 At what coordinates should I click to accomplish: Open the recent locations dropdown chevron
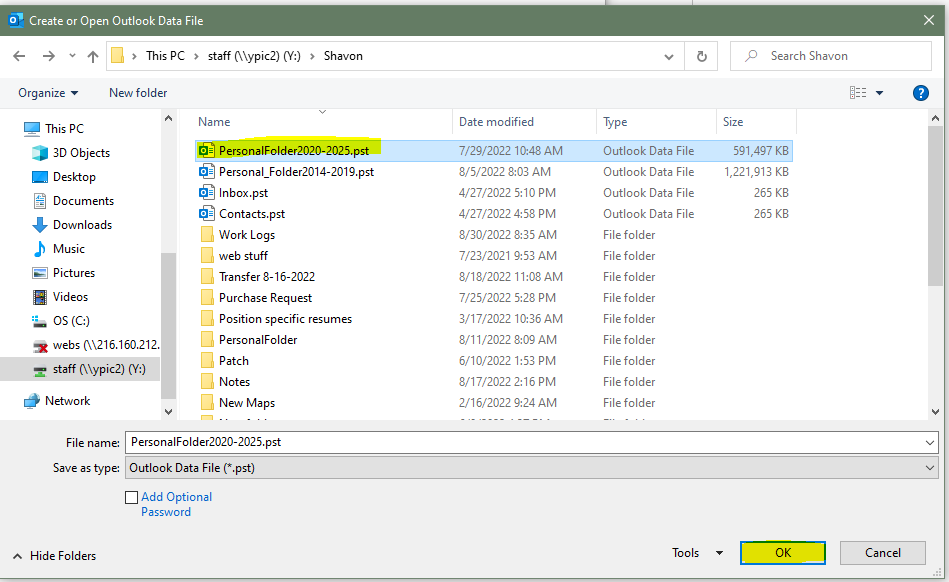tap(72, 56)
